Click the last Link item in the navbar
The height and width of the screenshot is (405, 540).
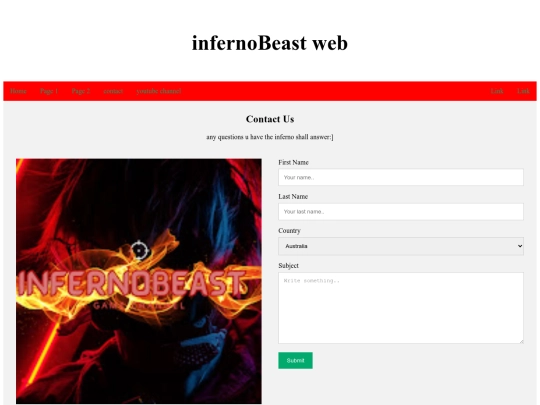523,91
